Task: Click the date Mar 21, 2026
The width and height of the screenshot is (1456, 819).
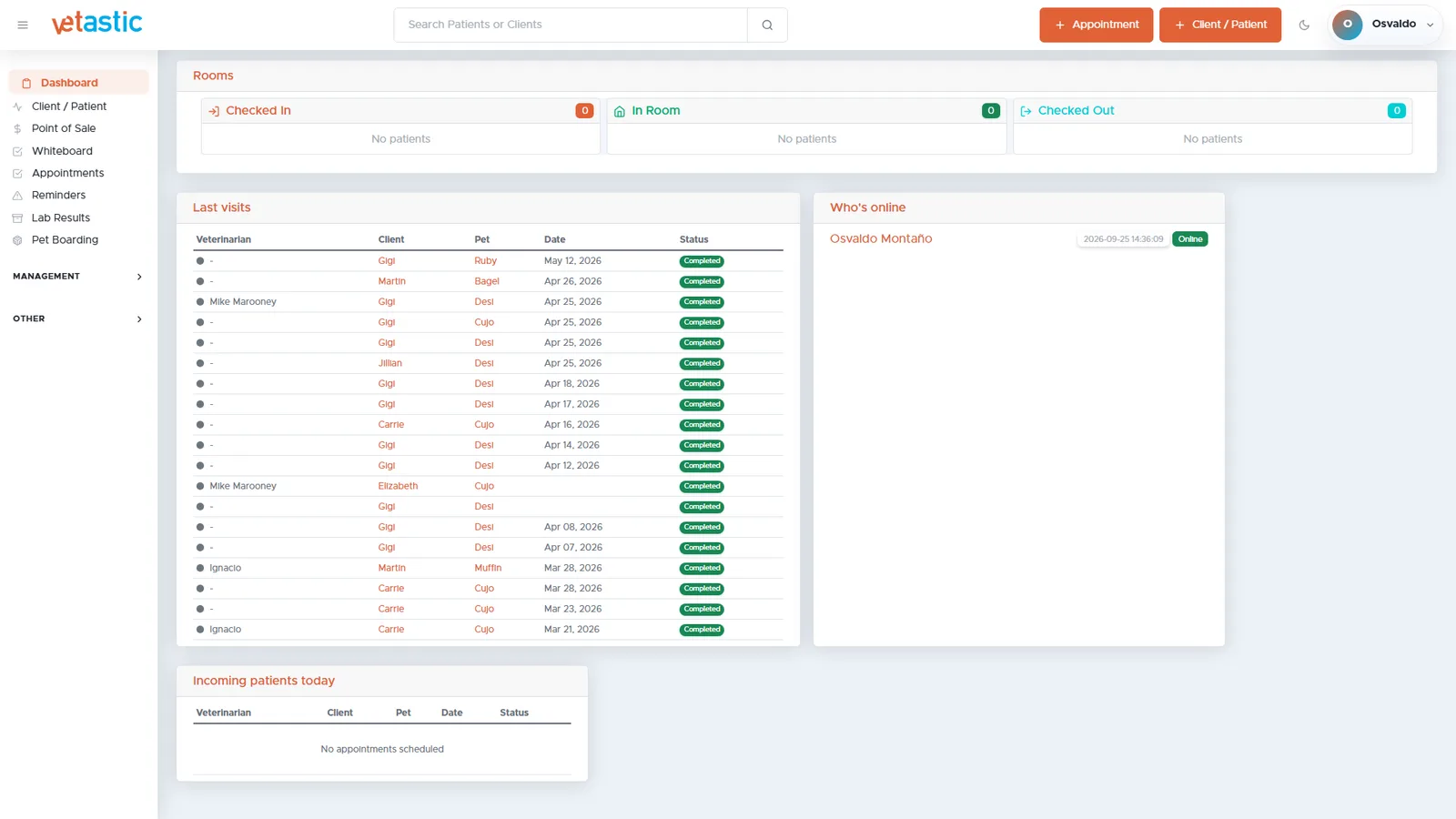Action: pyautogui.click(x=571, y=630)
